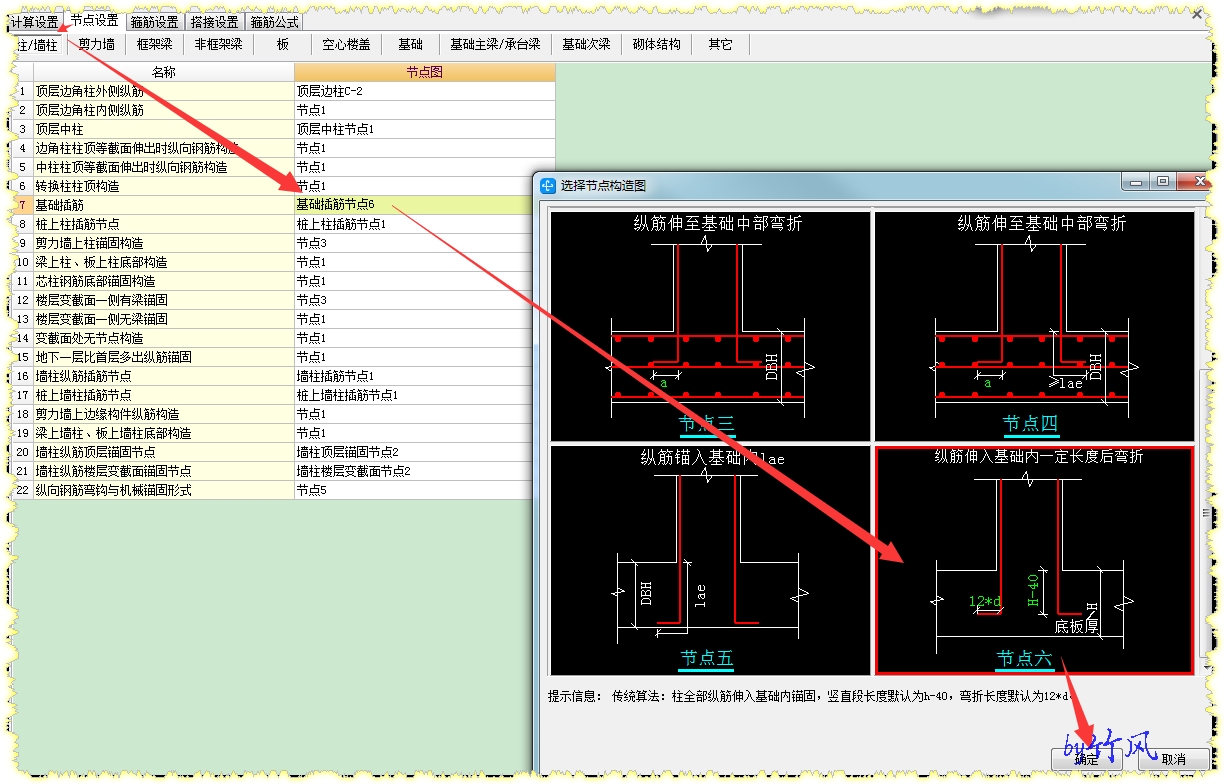Click the 选择节点构造图 dialog icon
1224x784 pixels.
[x=548, y=185]
